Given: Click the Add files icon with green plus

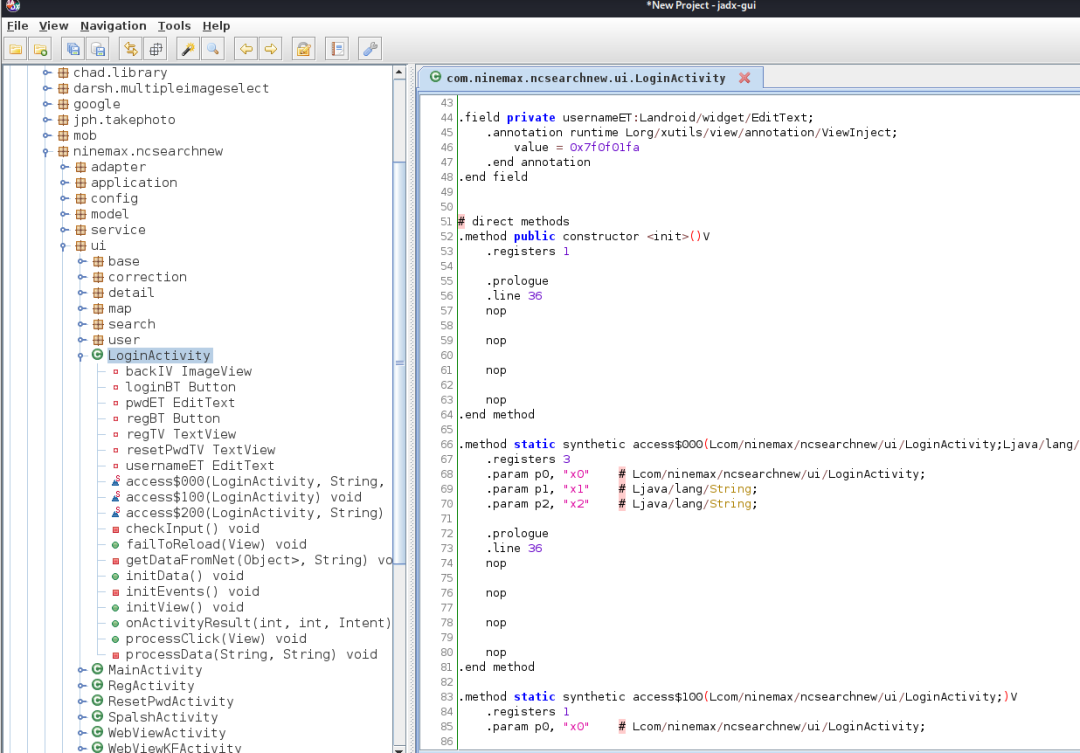Looking at the screenshot, I should 40,48.
